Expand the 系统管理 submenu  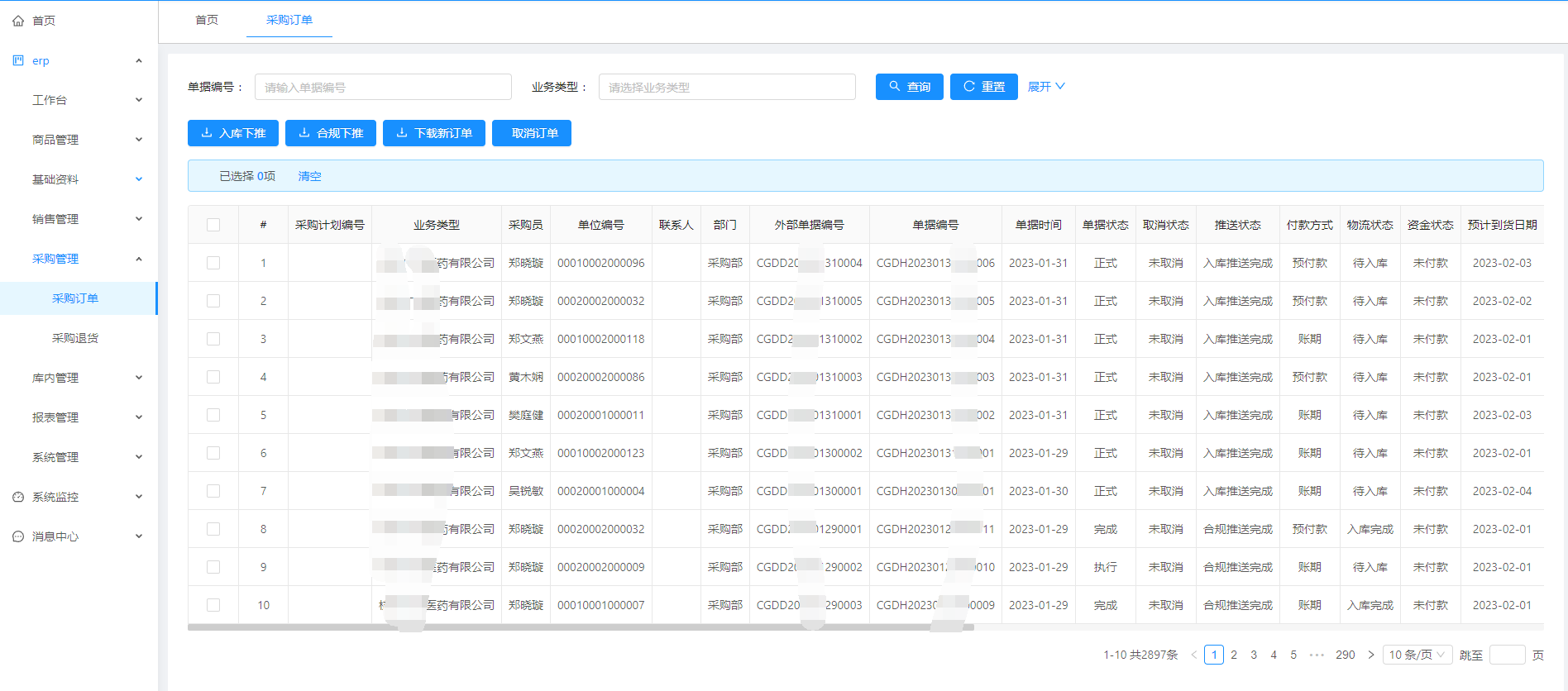click(x=139, y=457)
